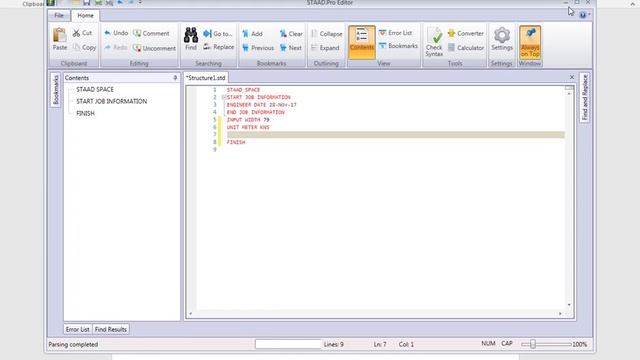
Task: Click the vertical scrollbar down arrow
Action: tap(569, 305)
